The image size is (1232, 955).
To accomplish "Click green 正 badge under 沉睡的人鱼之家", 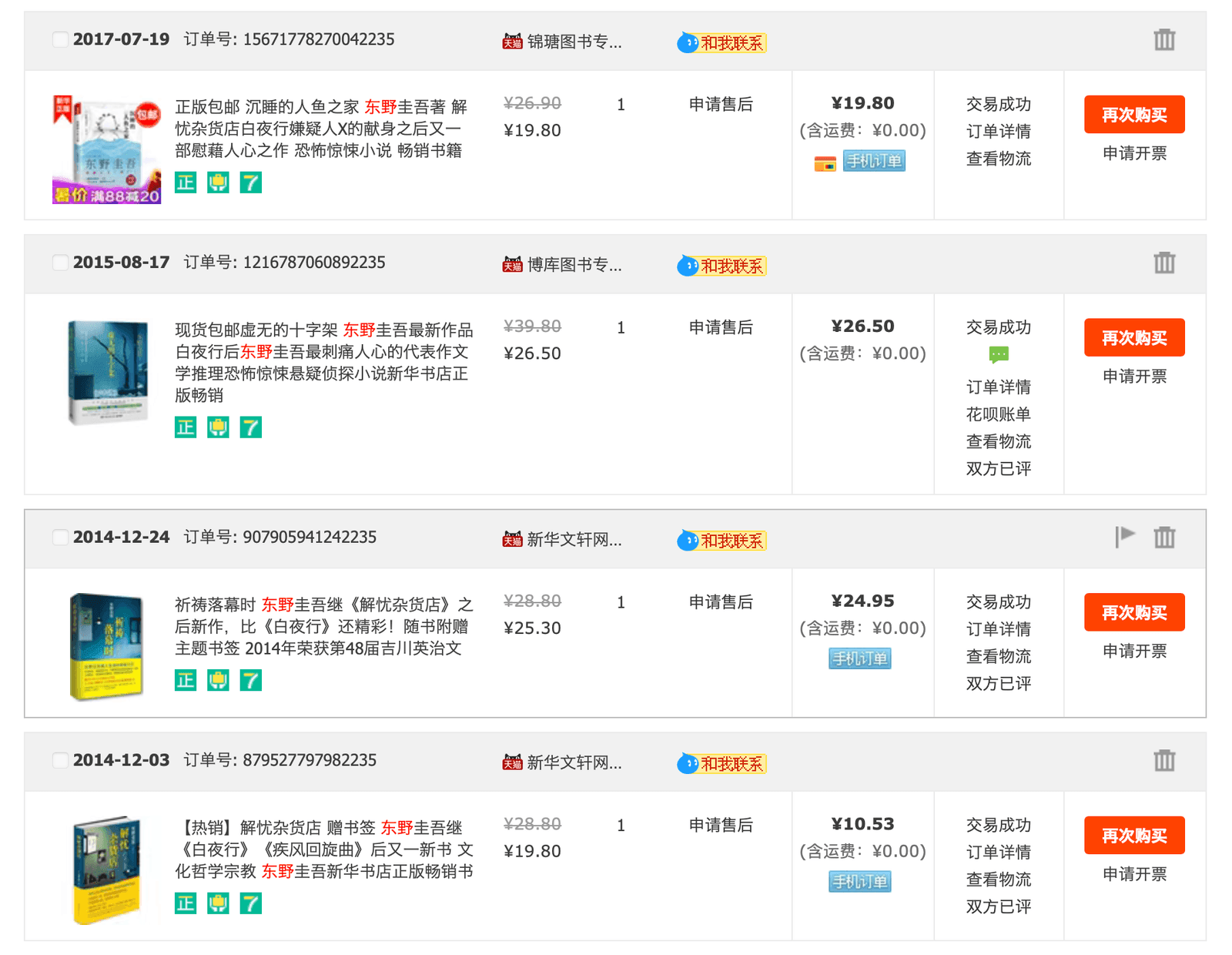I will (186, 183).
